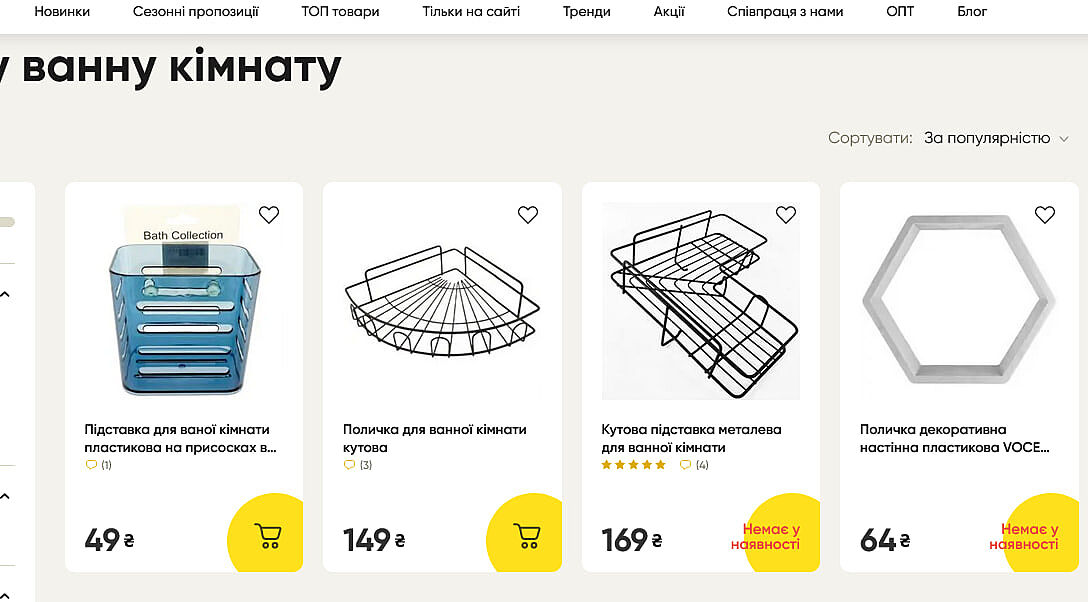Viewport: 1088px width, 602px height.
Task: Click the five-star rating on metal stand
Action: coord(633,465)
